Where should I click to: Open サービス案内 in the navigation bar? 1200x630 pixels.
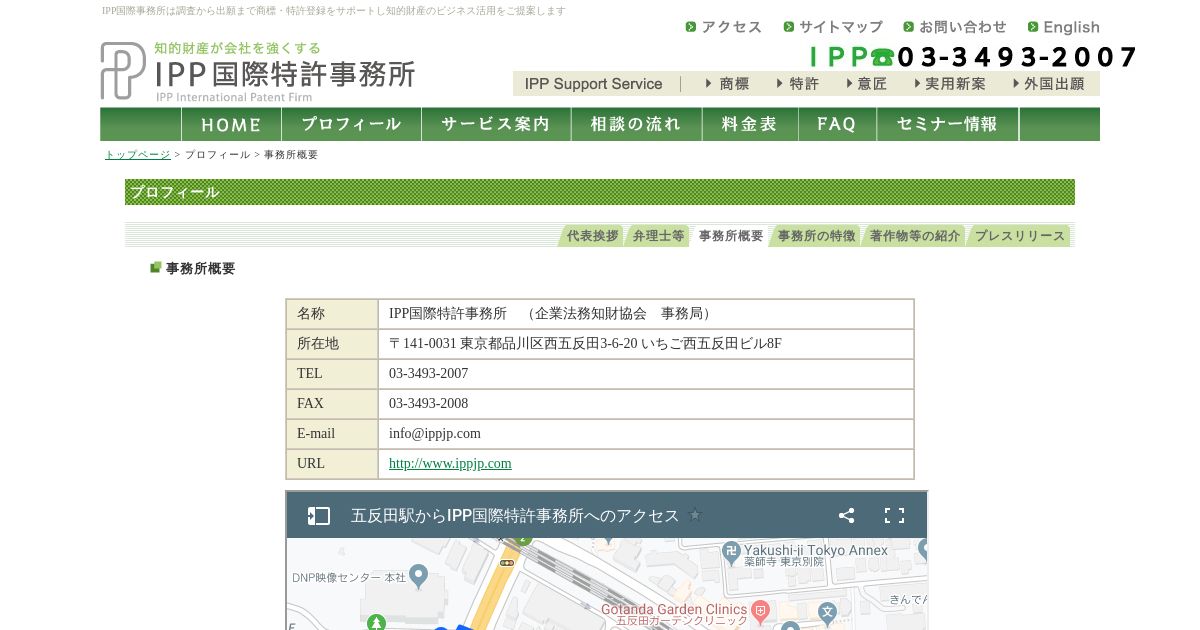click(x=496, y=124)
